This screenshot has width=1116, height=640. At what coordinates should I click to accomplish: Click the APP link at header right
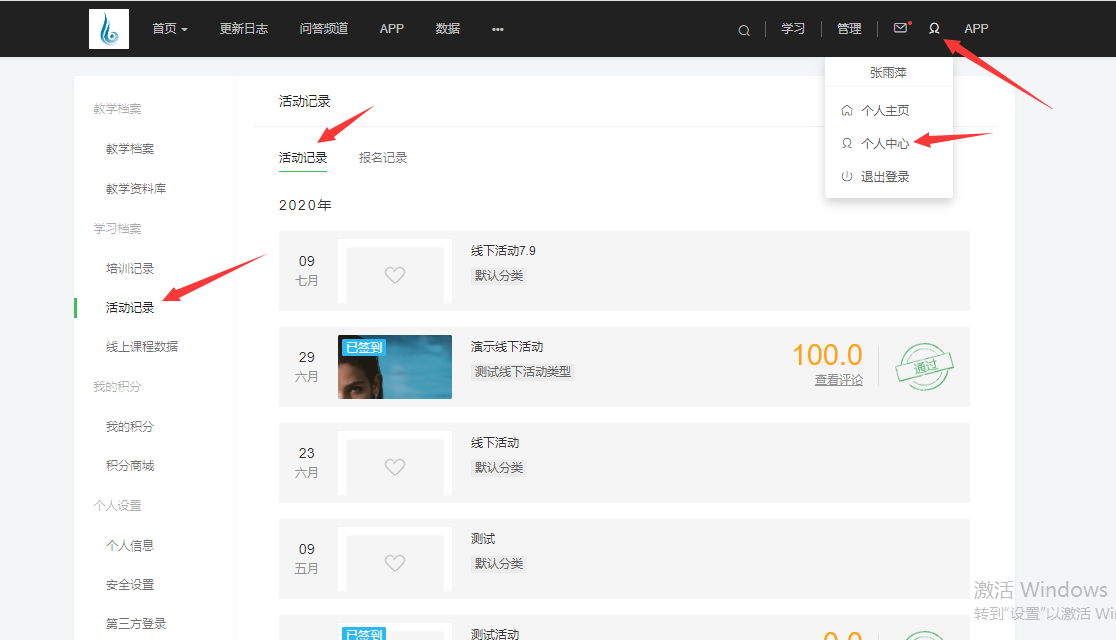coord(976,28)
